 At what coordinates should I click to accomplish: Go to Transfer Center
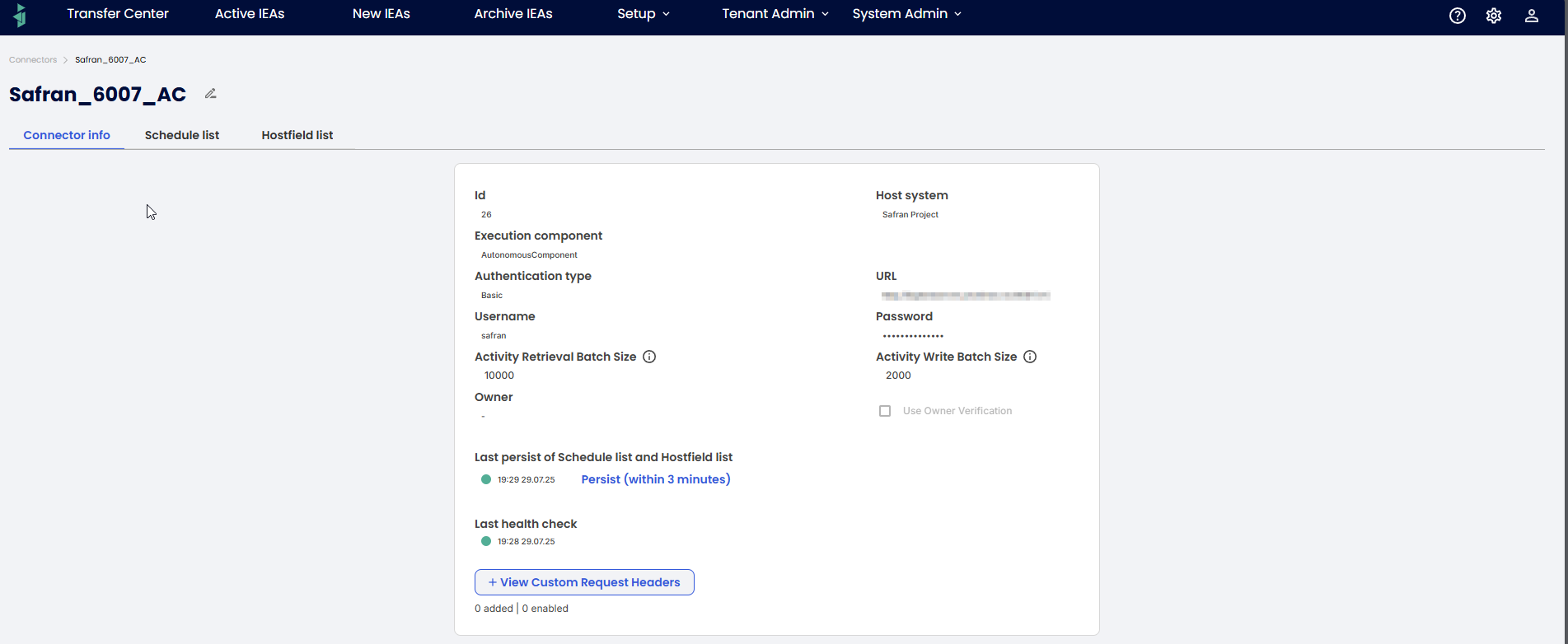pyautogui.click(x=118, y=14)
